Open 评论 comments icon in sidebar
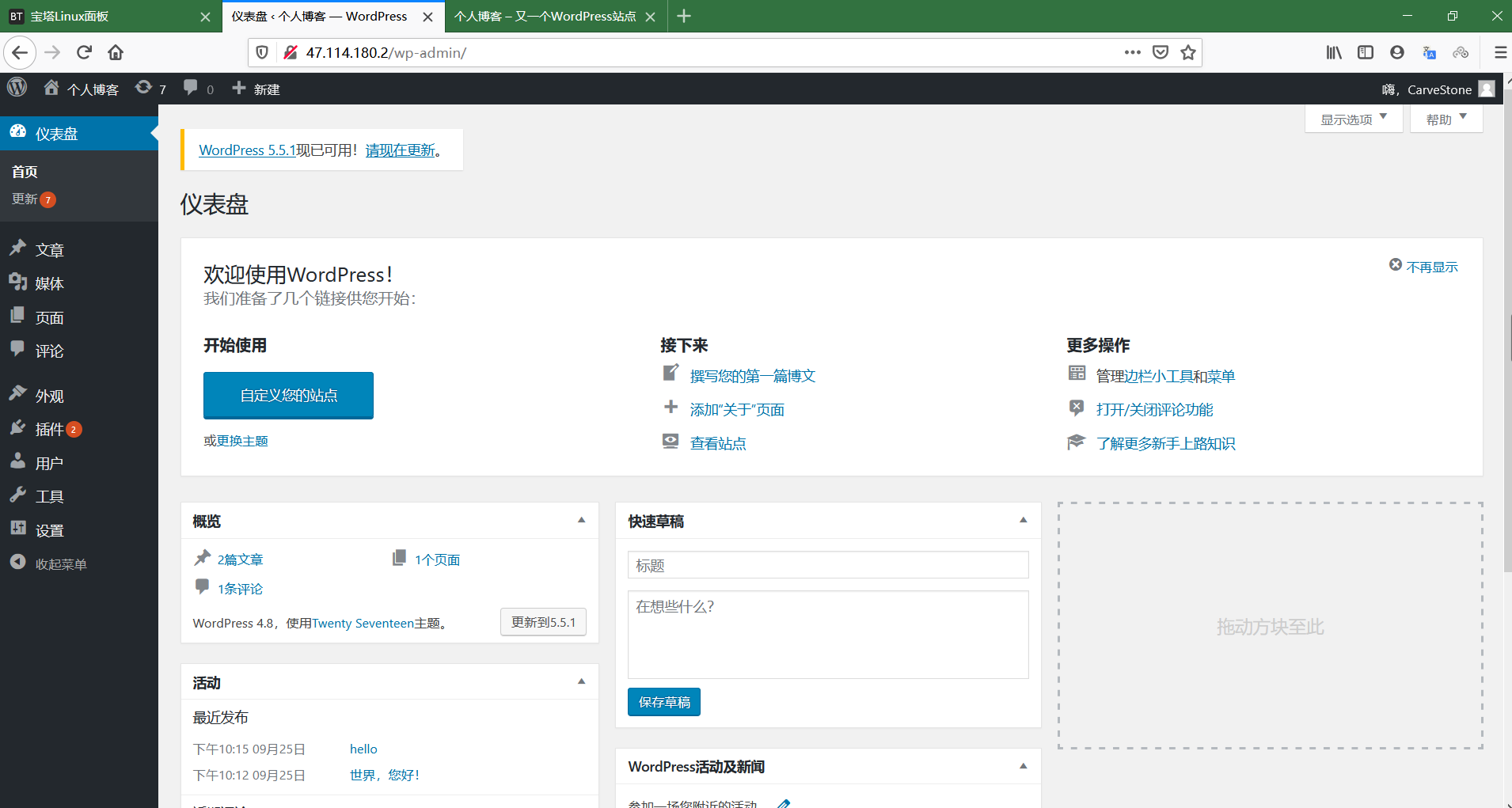Screen dimensions: 1512x808 coord(18,349)
